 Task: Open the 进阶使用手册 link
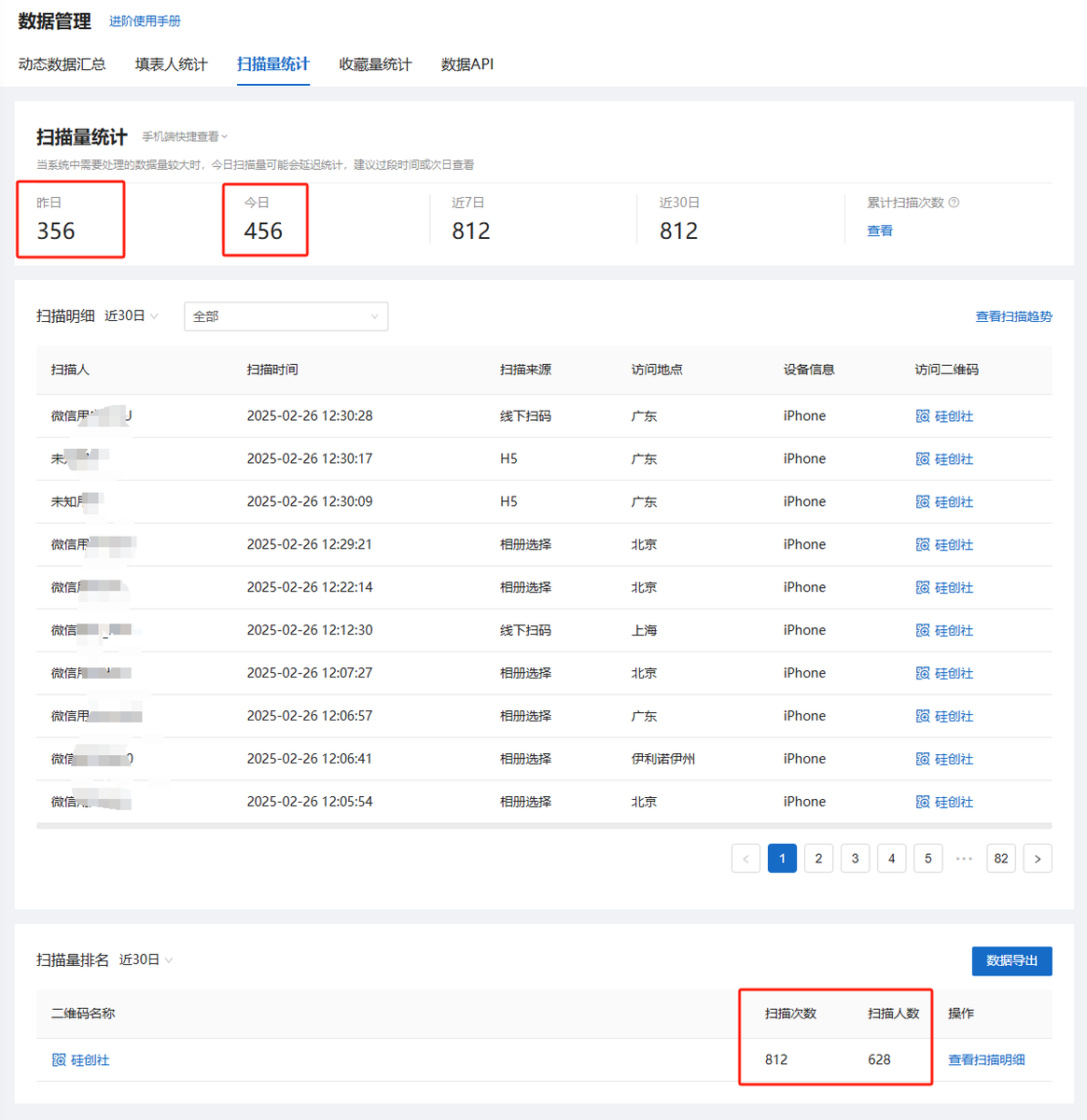pos(145,21)
